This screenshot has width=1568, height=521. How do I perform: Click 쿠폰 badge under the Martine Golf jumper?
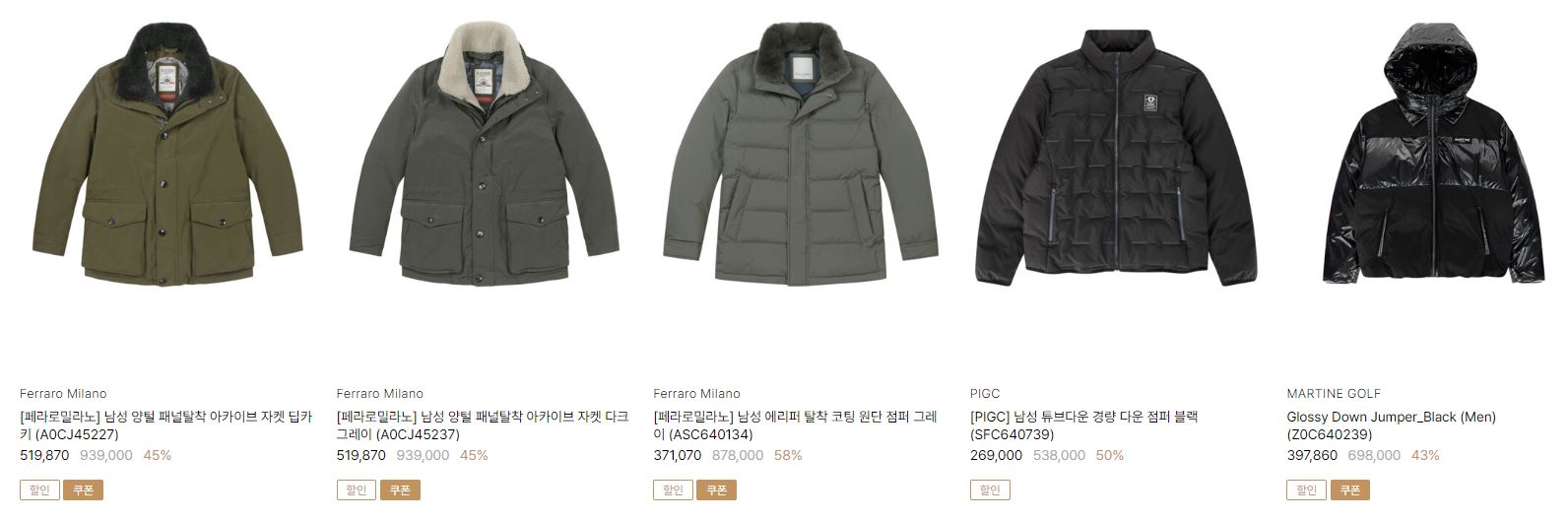(x=1350, y=489)
